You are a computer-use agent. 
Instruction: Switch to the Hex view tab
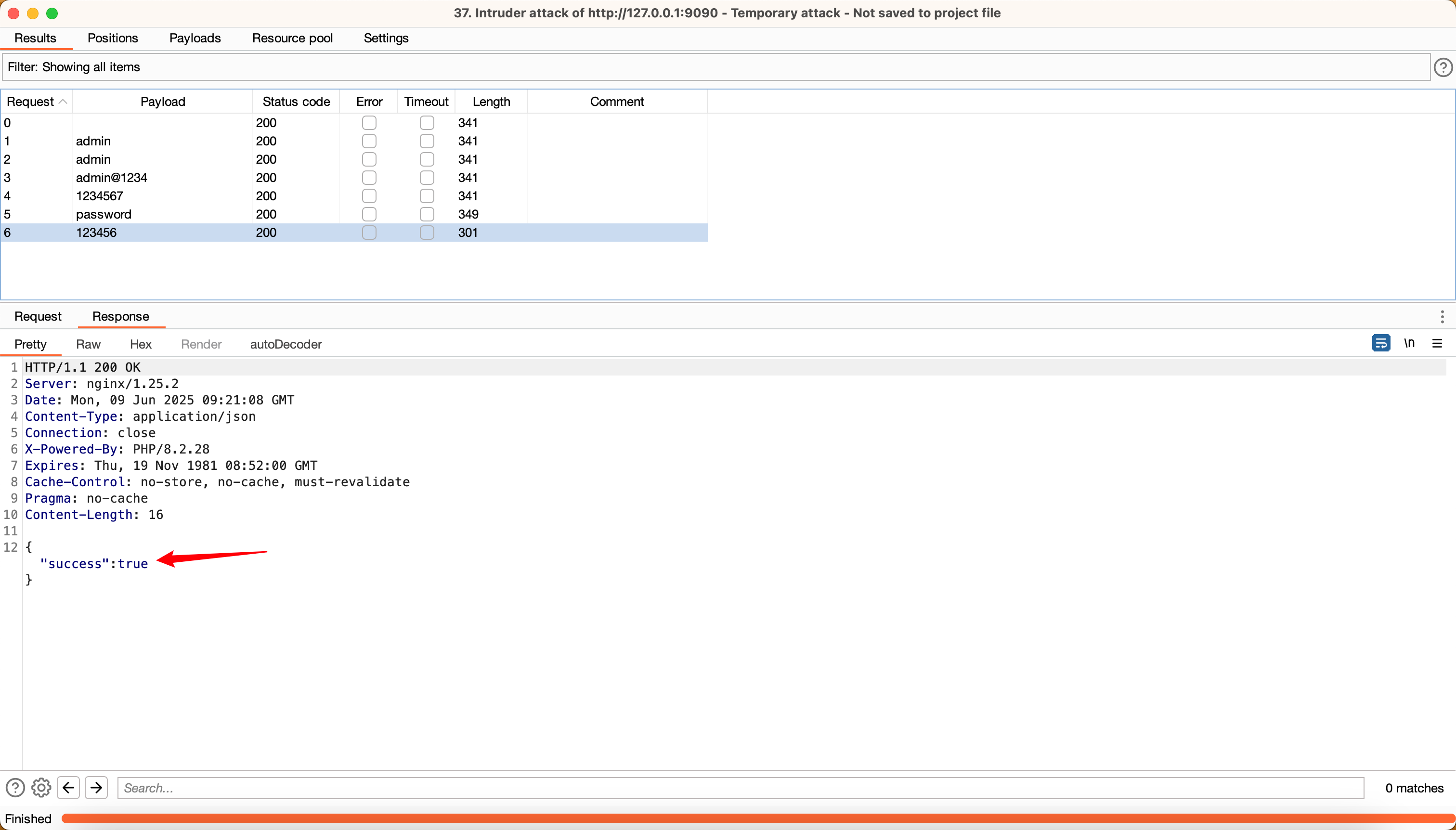tap(141, 344)
